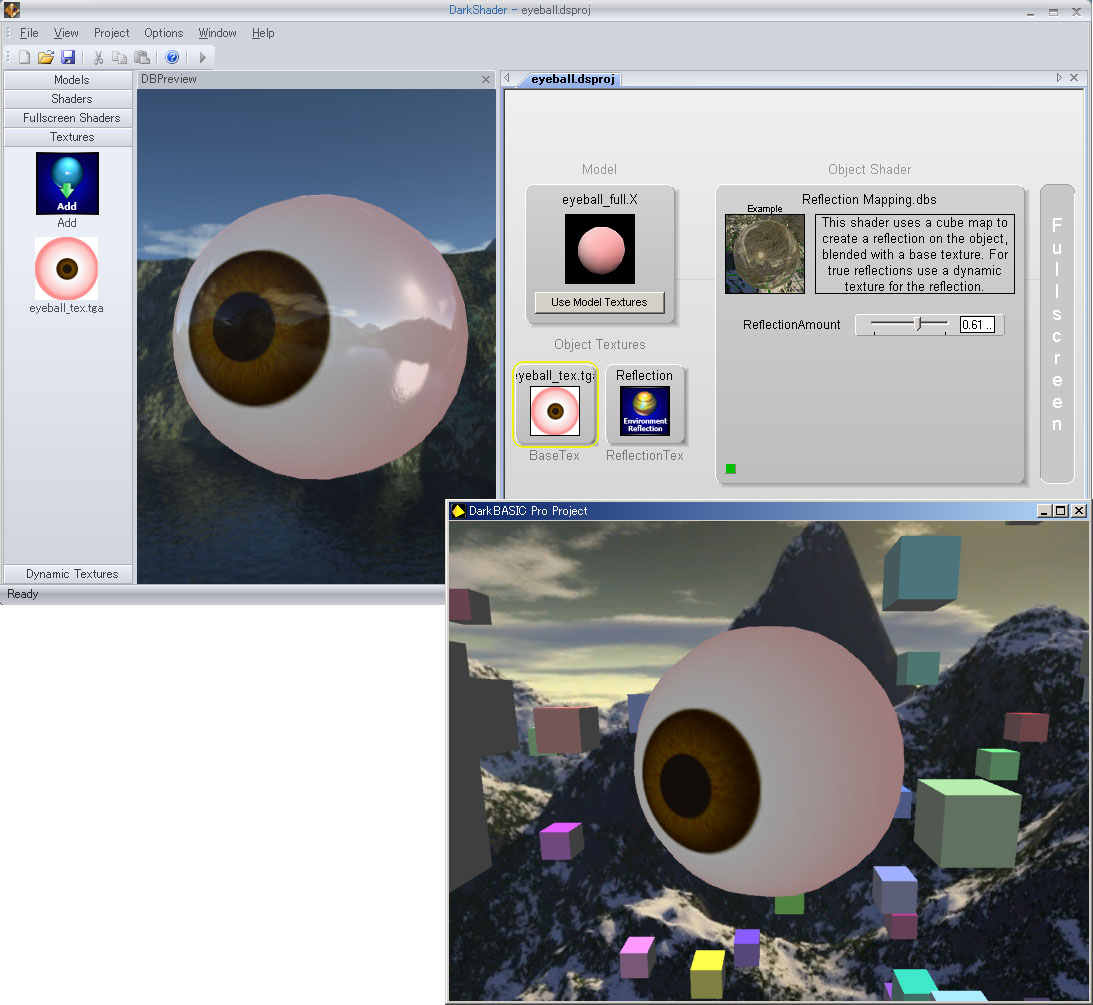
Task: Save the project with the floppy disk icon
Action: (x=68, y=58)
